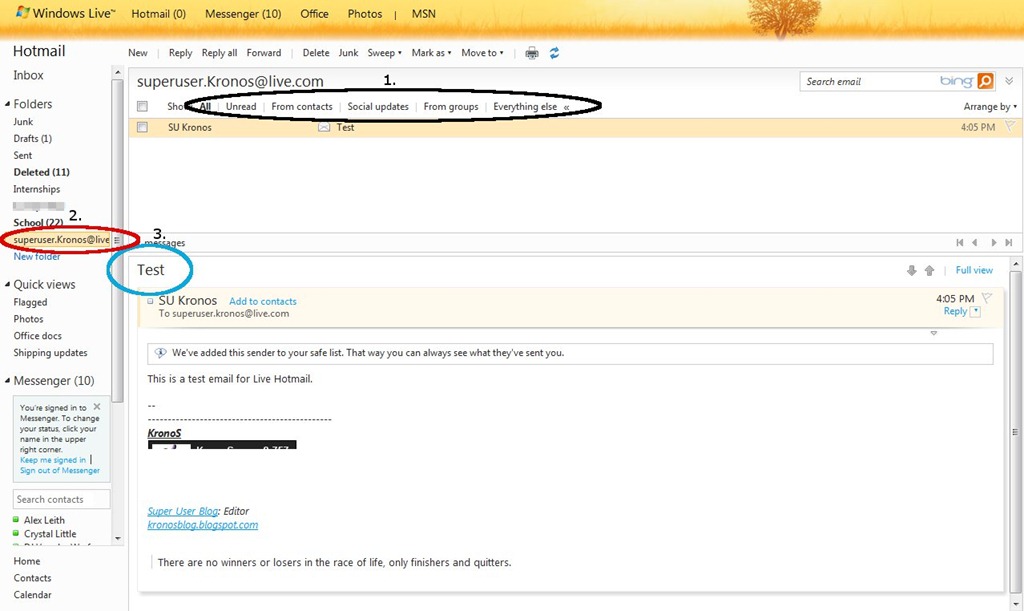Click the left sidebar scrollbar
Image resolution: width=1024 pixels, height=611 pixels.
[118, 240]
